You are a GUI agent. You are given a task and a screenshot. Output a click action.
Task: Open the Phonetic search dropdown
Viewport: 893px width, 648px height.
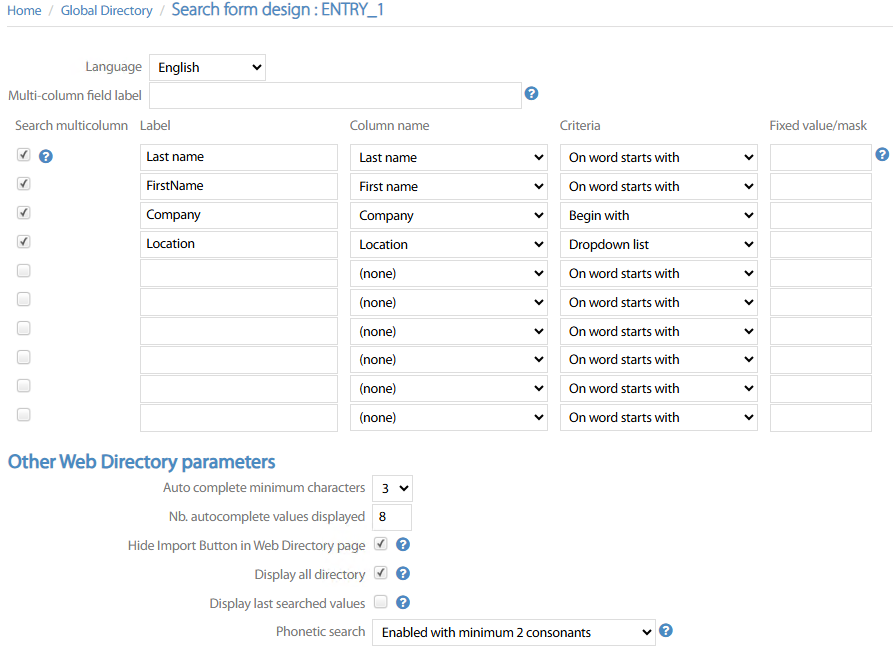[x=513, y=632]
